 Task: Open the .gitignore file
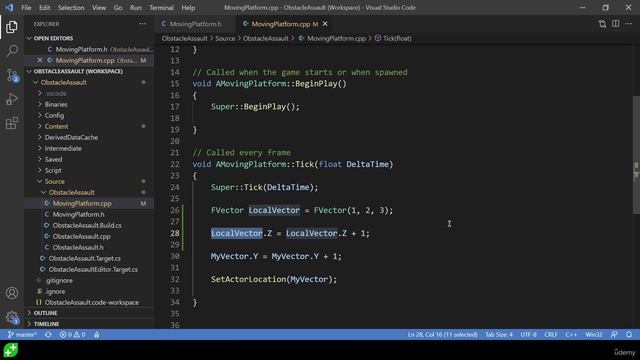pyautogui.click(x=90, y=281)
